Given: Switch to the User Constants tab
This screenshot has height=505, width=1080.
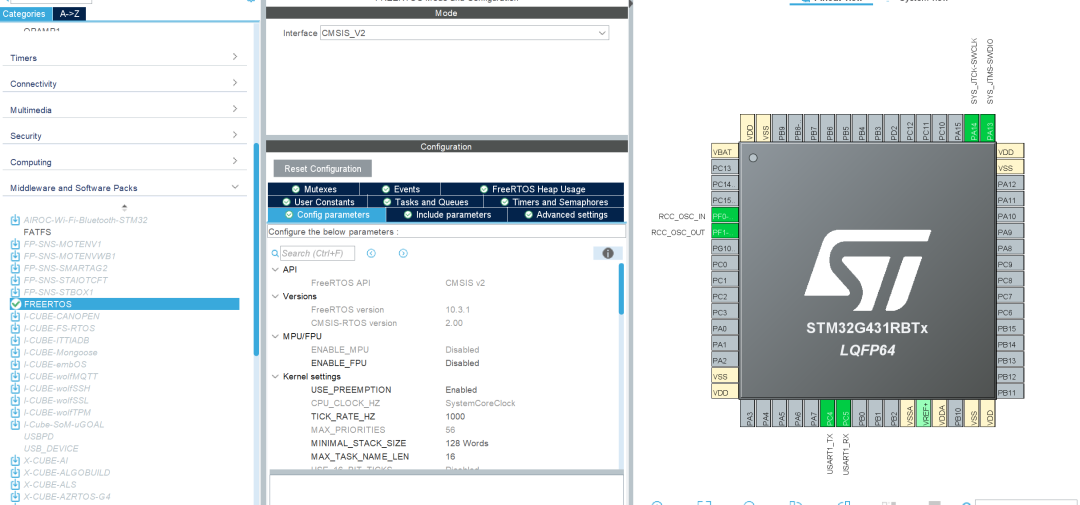Looking at the screenshot, I should tap(317, 202).
